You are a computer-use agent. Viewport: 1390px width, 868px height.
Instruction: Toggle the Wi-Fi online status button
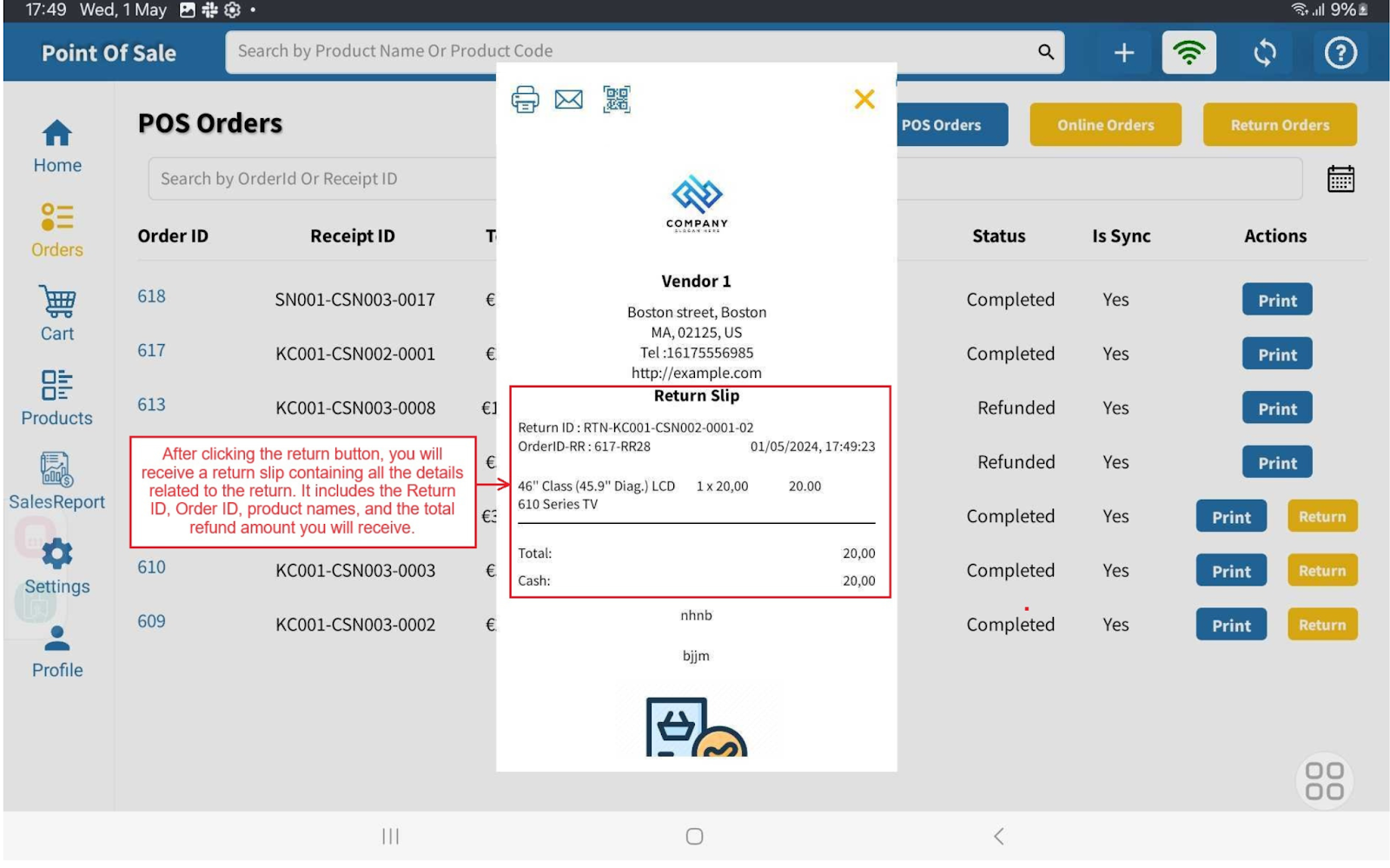1188,53
